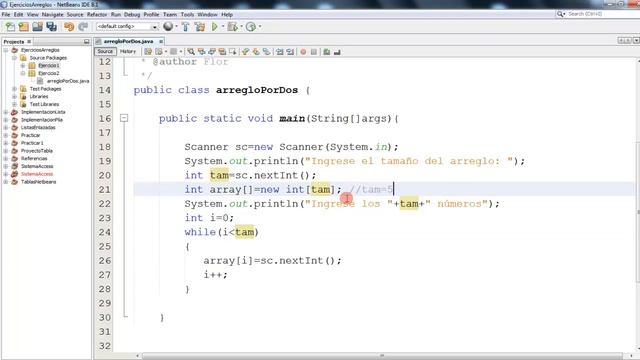Click on 'array[i]=sc.nextInt();' code line

coord(272,261)
